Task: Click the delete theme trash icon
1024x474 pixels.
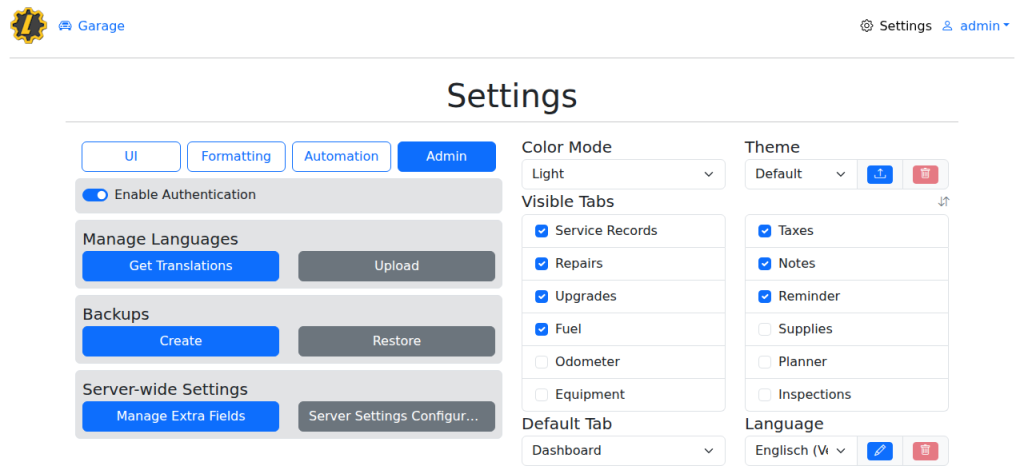Action: pos(925,174)
